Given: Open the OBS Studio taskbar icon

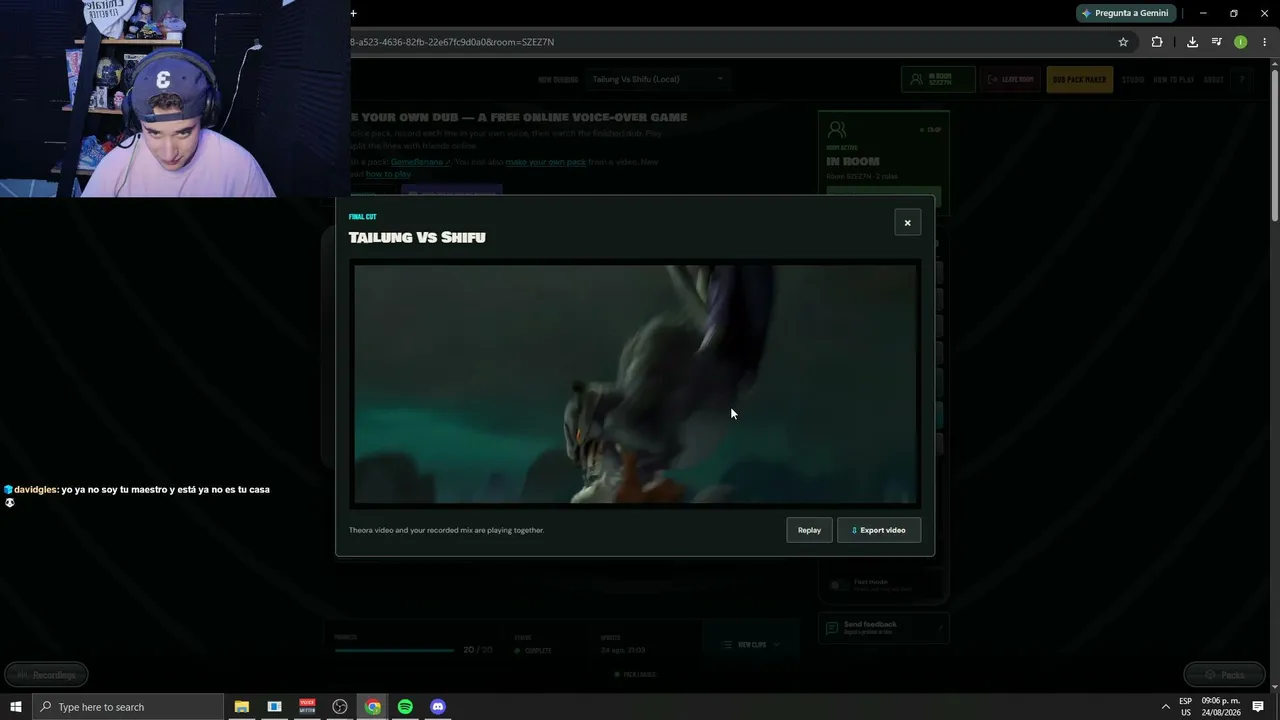Looking at the screenshot, I should point(340,707).
